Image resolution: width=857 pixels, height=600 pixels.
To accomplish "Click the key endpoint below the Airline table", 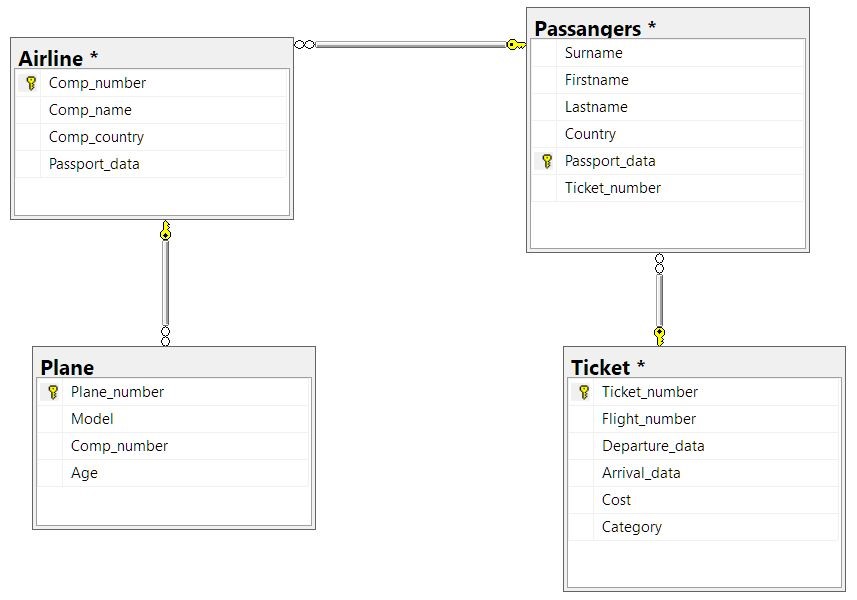I will pyautogui.click(x=165, y=232).
